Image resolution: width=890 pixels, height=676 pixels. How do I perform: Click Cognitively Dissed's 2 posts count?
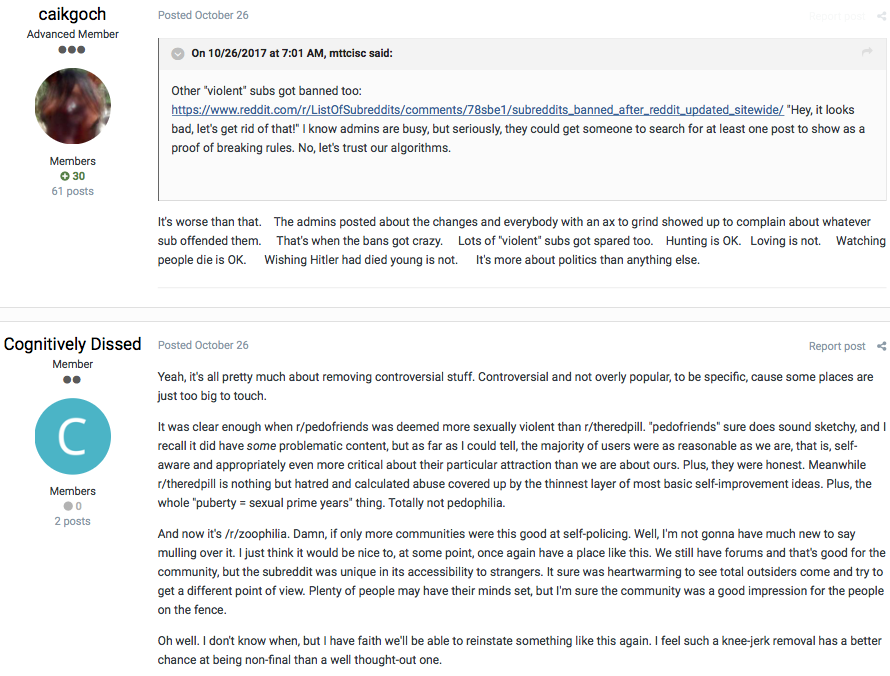click(x=73, y=521)
